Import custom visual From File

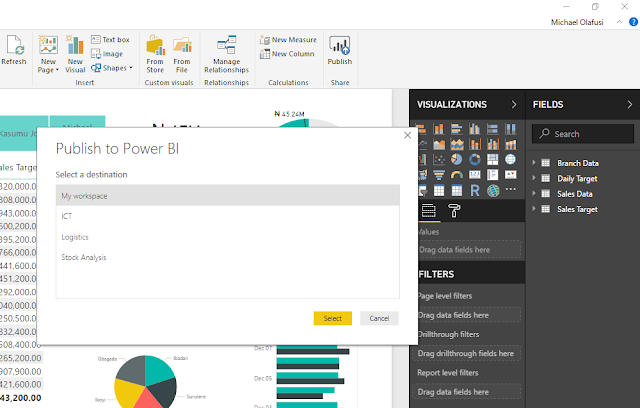pos(182,54)
